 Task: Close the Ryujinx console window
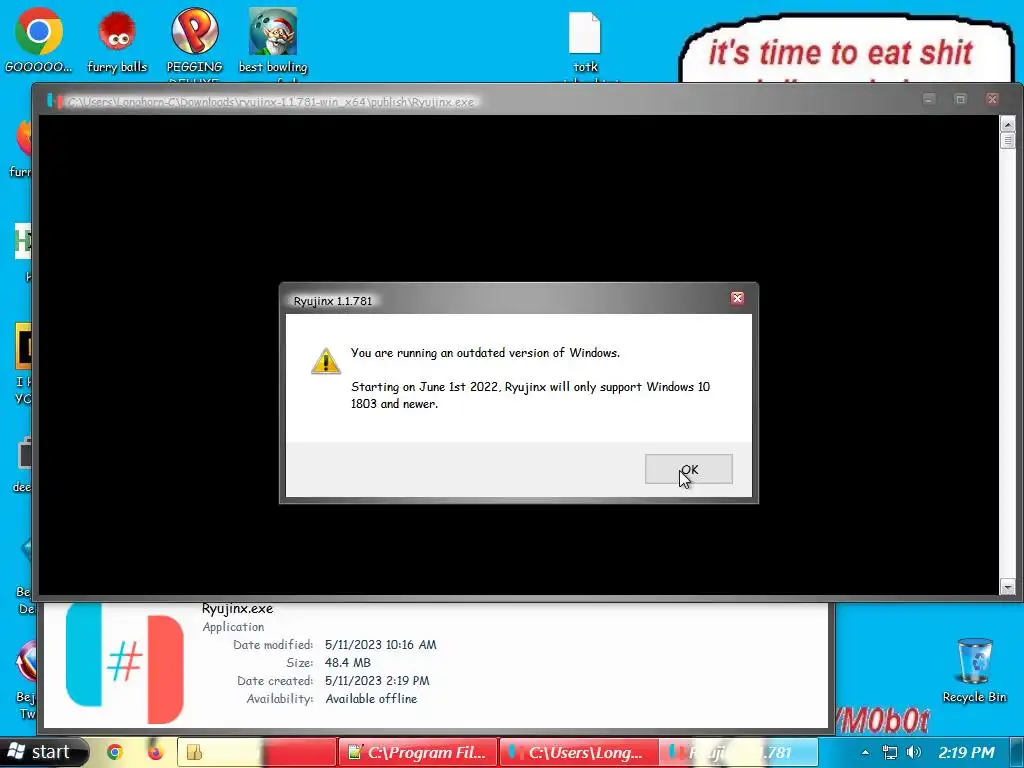click(x=992, y=99)
